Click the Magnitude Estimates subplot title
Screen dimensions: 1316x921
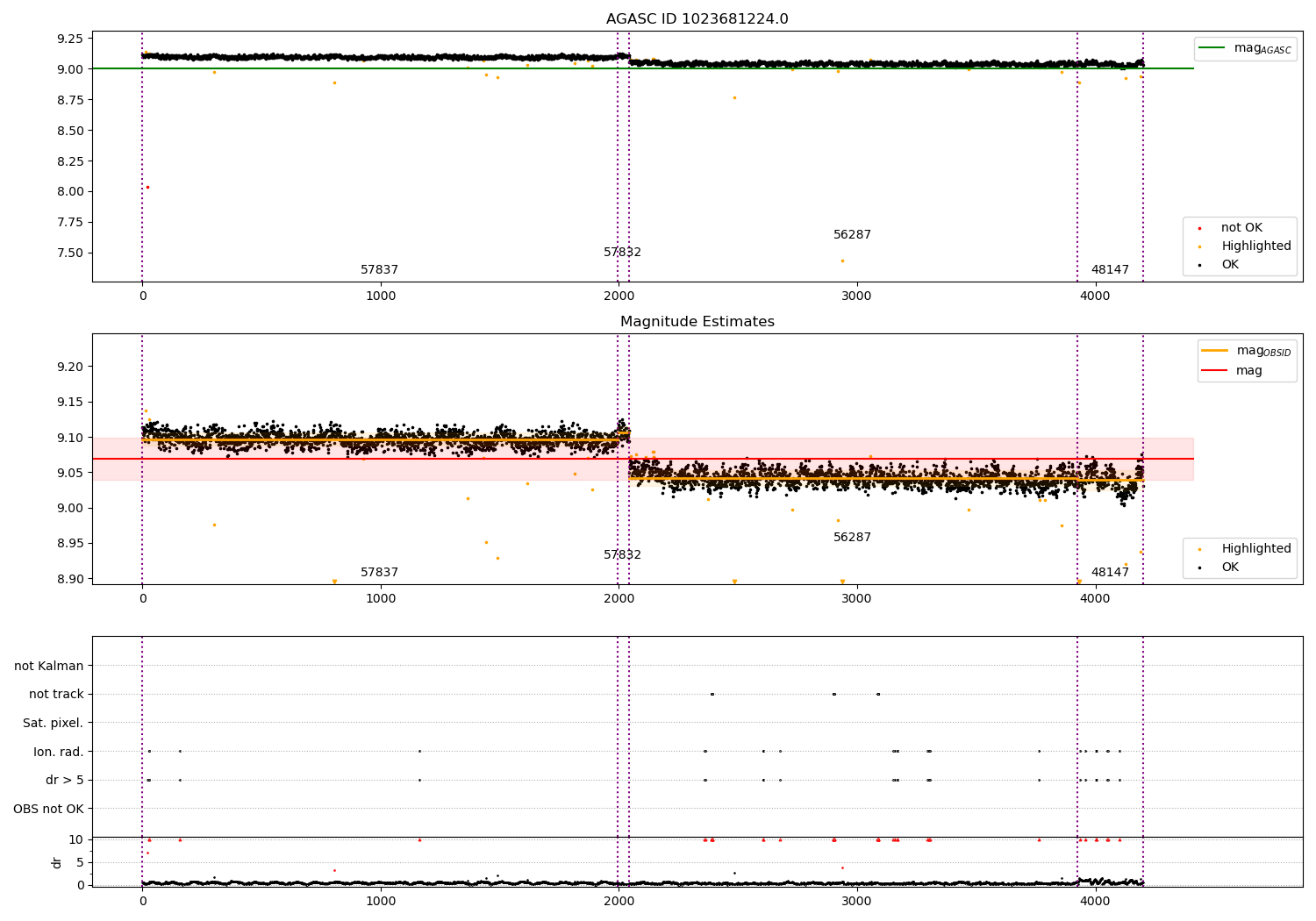point(697,322)
